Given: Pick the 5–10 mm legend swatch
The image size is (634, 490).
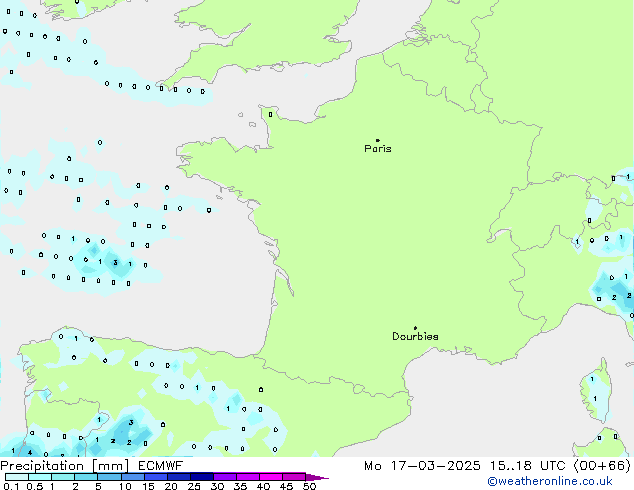Looking at the screenshot, I should (x=109, y=477).
